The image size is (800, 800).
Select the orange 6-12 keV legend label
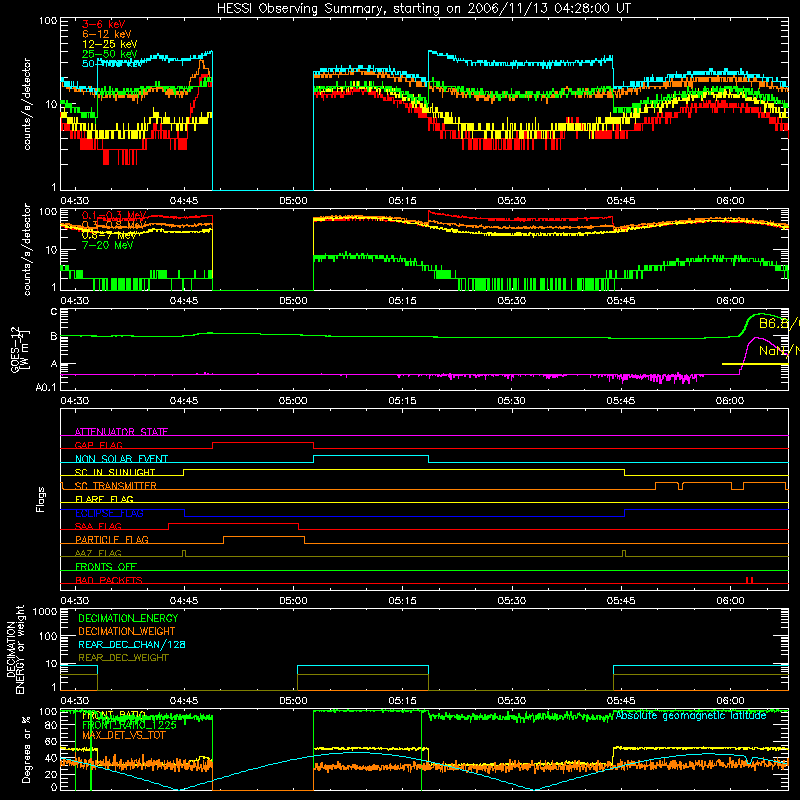107,34
